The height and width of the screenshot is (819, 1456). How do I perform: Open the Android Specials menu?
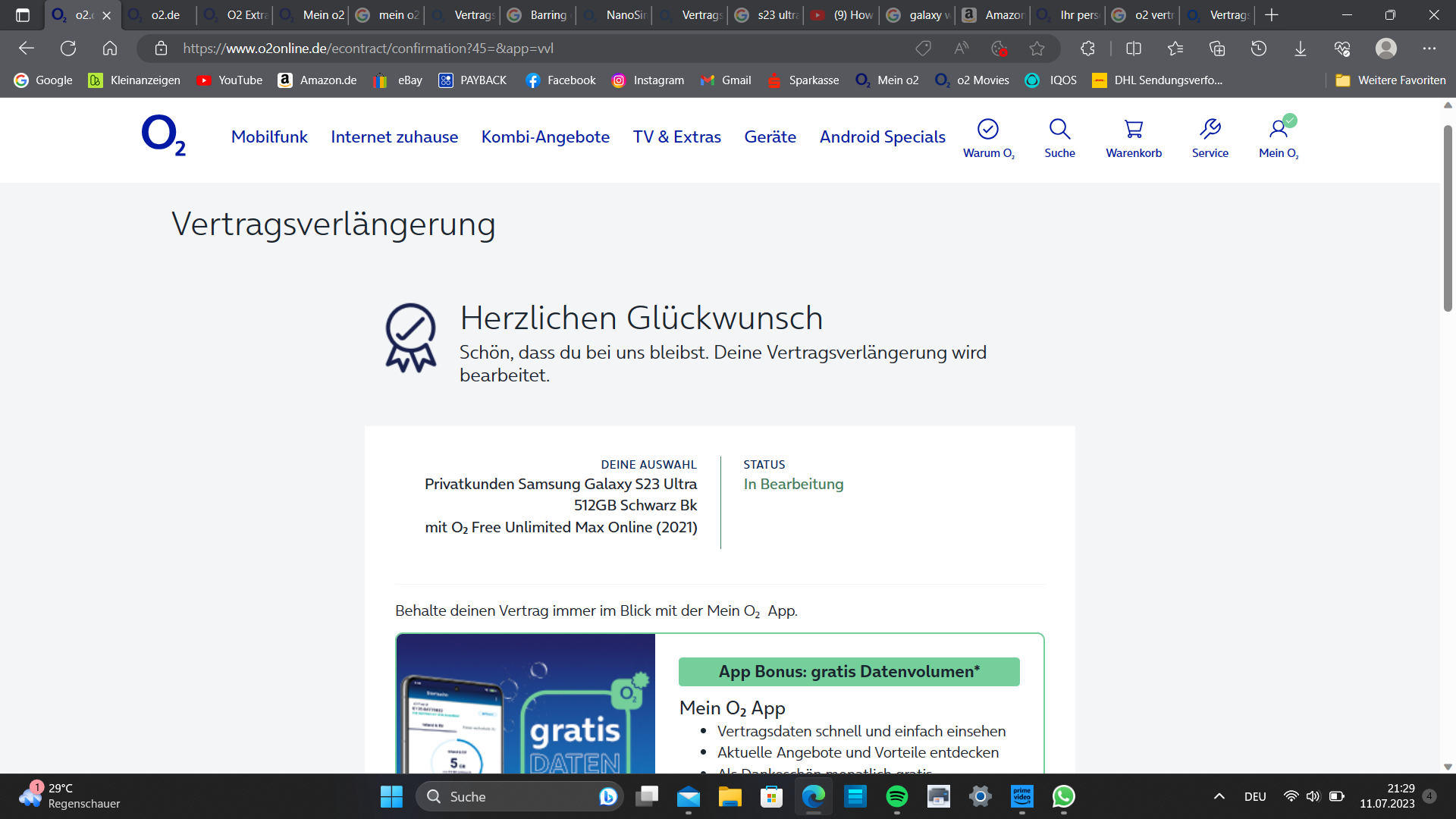pos(882,136)
